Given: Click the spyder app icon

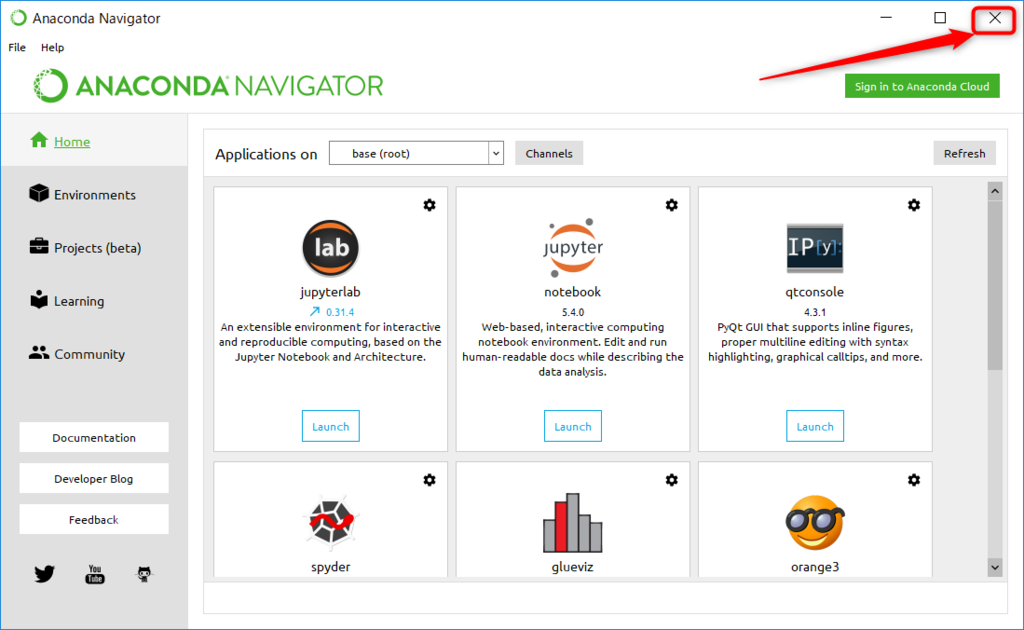Looking at the screenshot, I should [330, 521].
